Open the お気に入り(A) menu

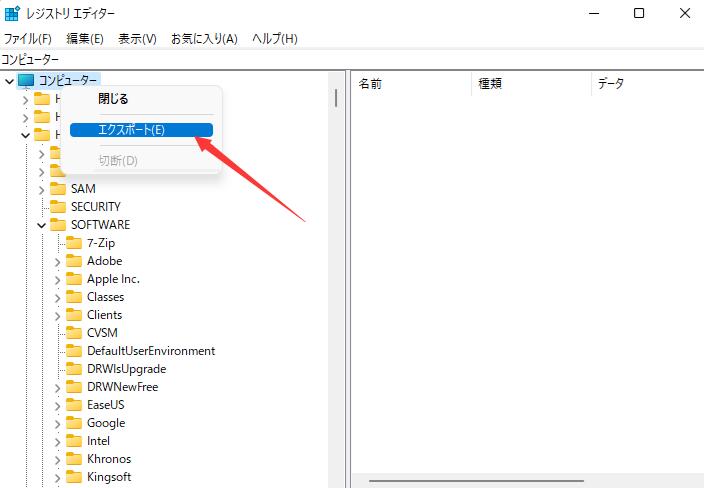pos(204,38)
